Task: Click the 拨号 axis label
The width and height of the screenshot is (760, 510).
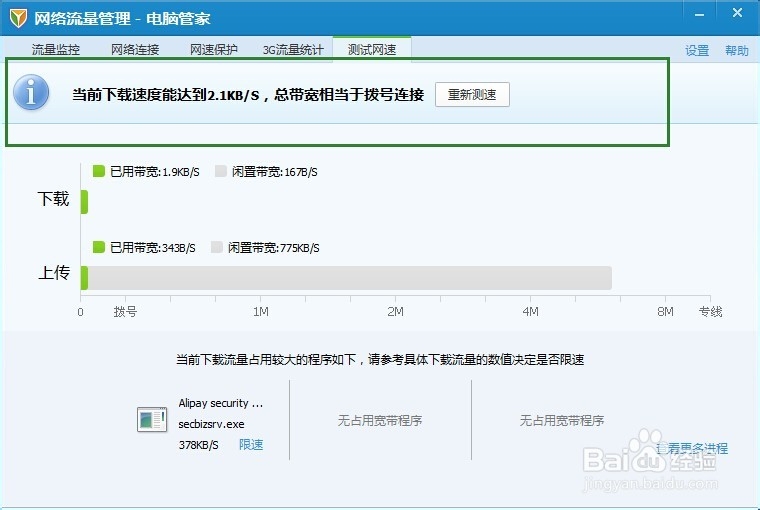Action: point(125,312)
